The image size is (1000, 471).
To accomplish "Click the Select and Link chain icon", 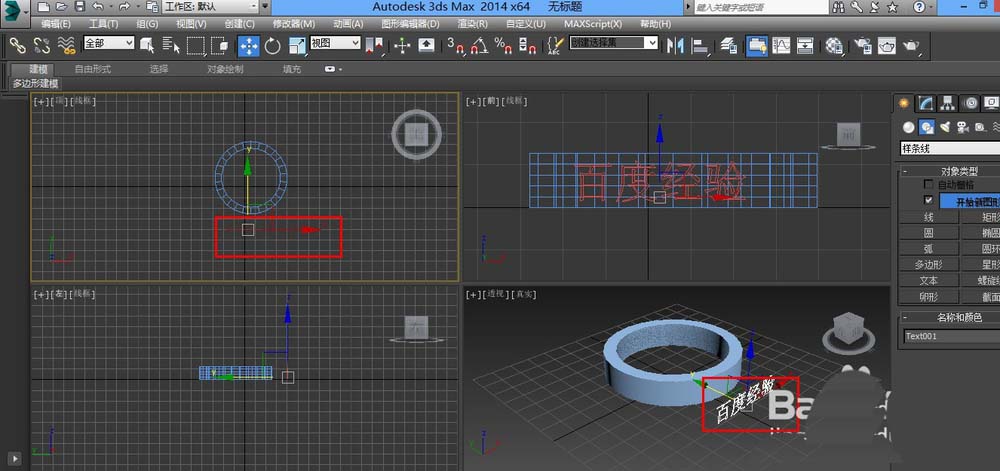I will point(17,45).
